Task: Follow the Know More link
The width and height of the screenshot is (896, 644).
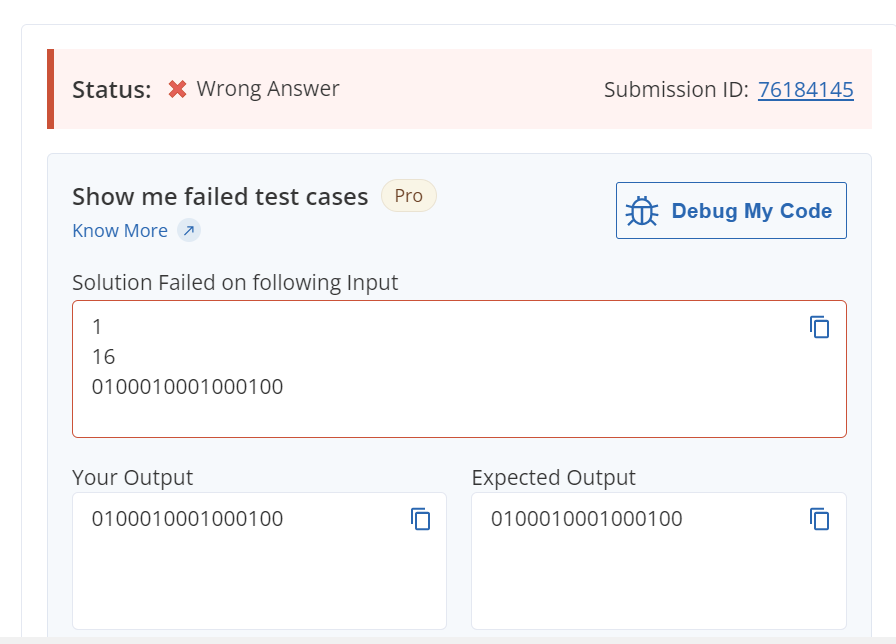Action: coord(120,230)
